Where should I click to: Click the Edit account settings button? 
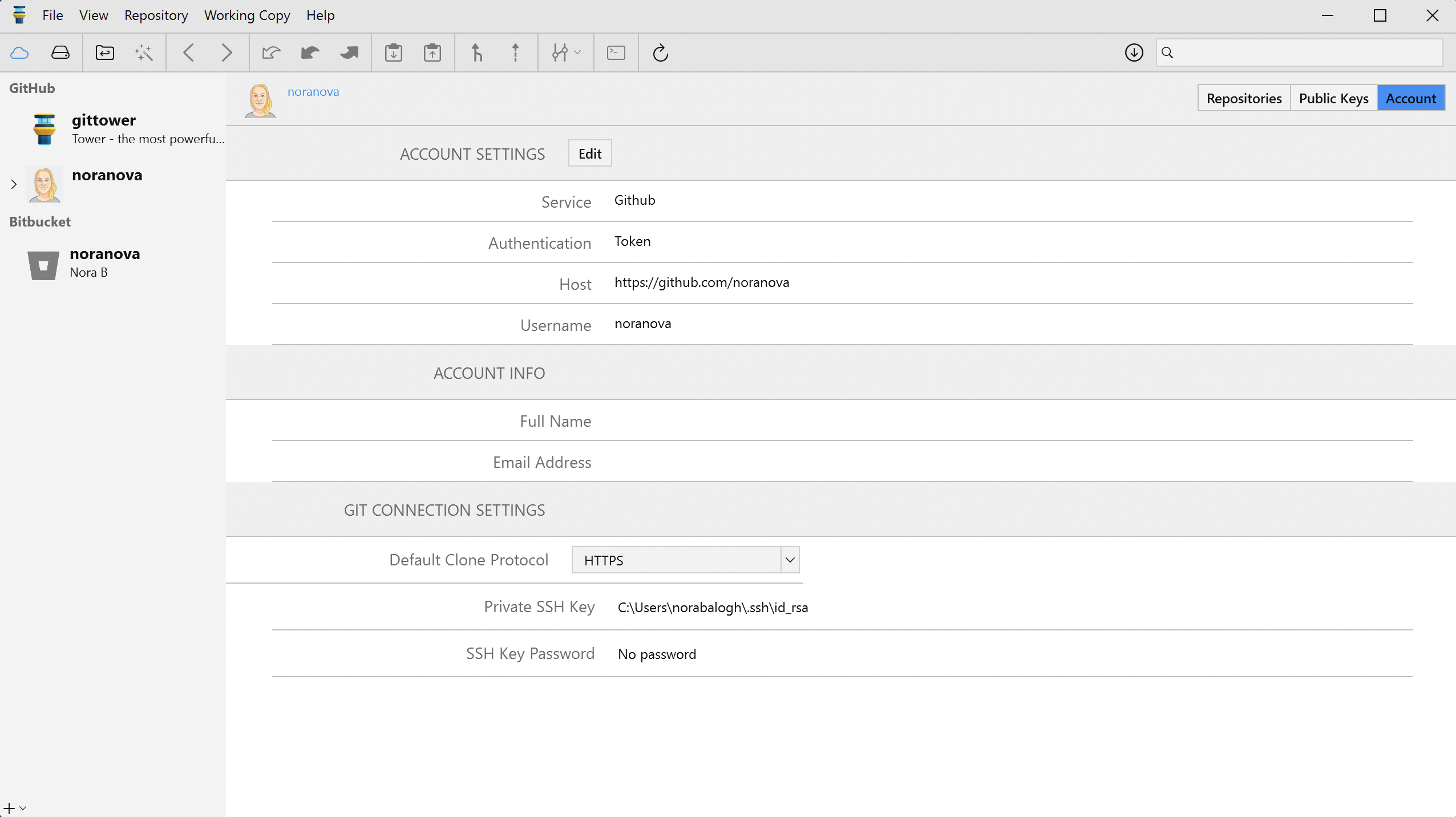click(589, 153)
